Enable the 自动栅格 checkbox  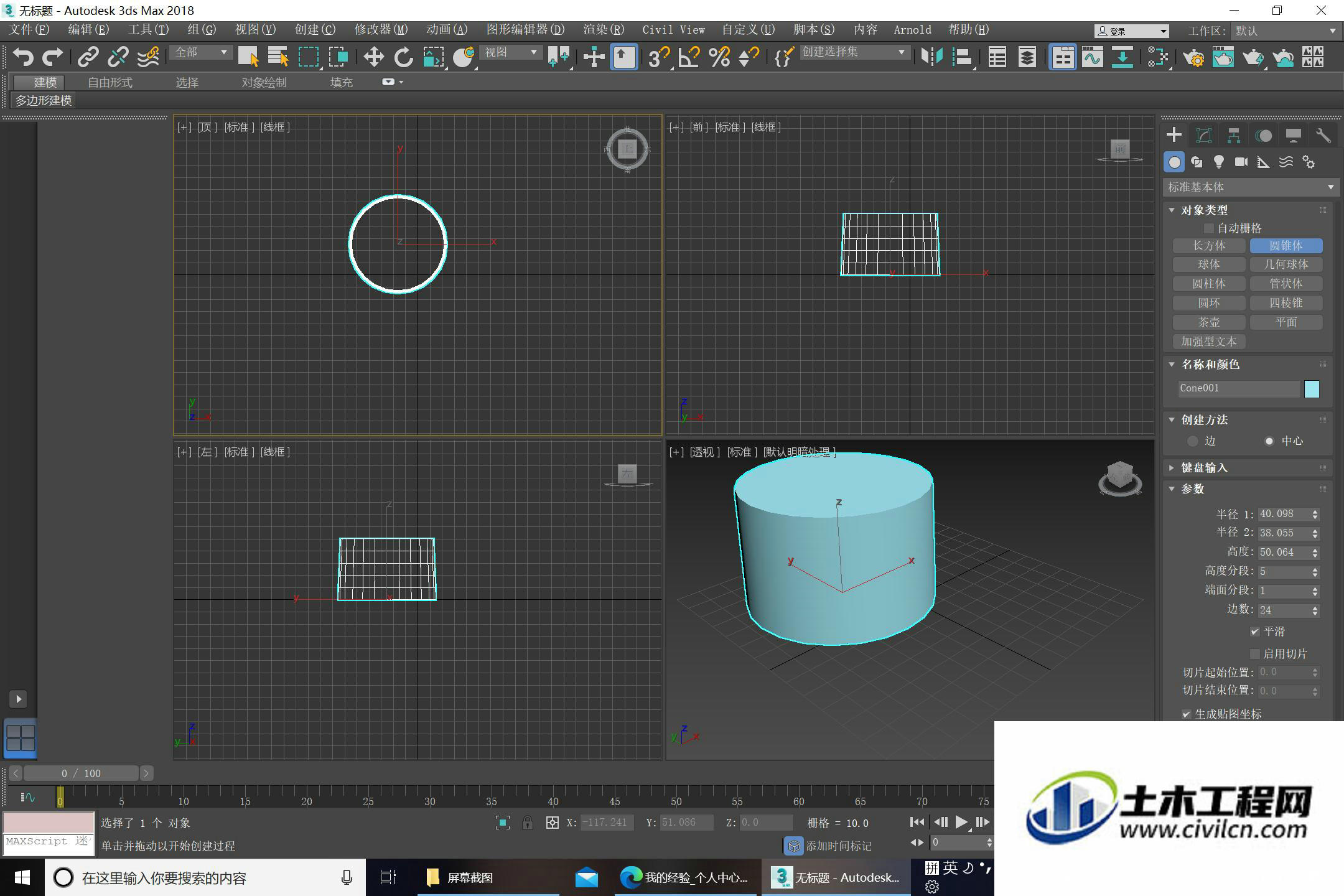click(1208, 228)
